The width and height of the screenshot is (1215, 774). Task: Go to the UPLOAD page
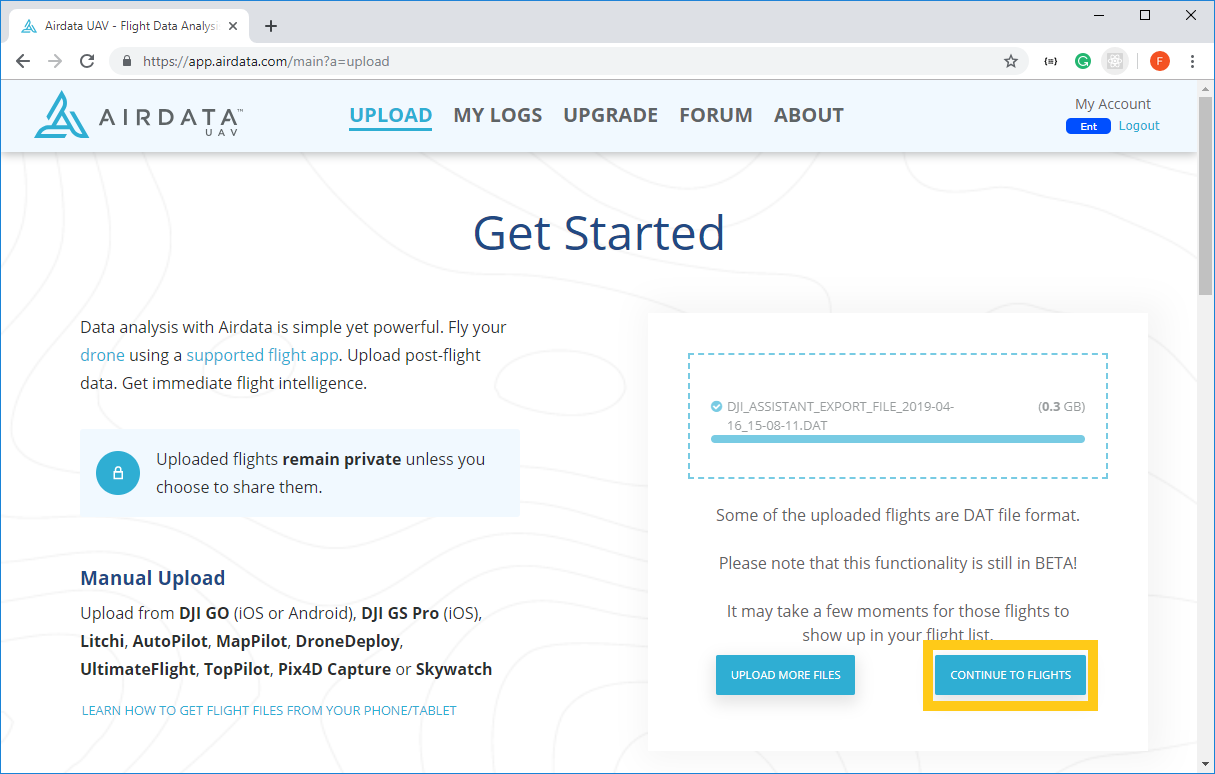coord(391,116)
